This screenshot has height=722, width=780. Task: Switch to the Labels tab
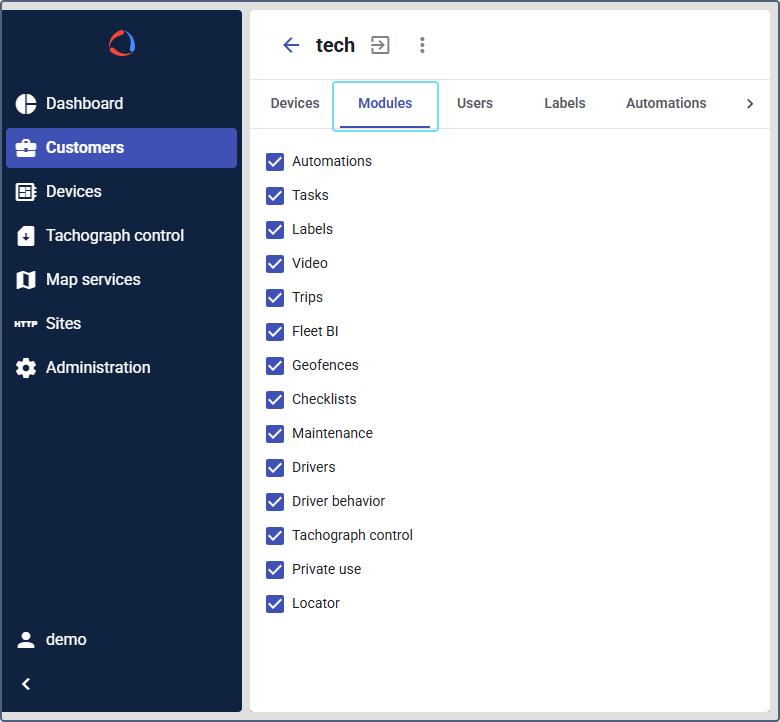pos(564,104)
